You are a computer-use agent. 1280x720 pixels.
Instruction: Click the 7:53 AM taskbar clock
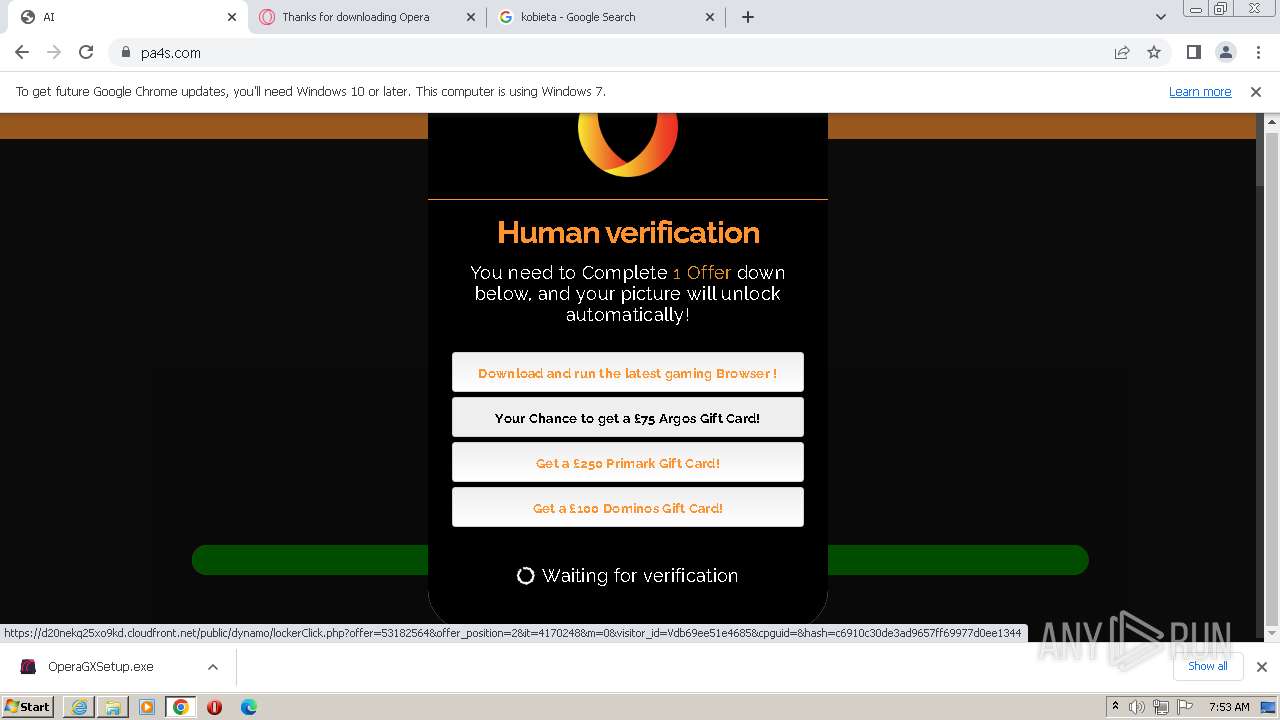pyautogui.click(x=1229, y=707)
